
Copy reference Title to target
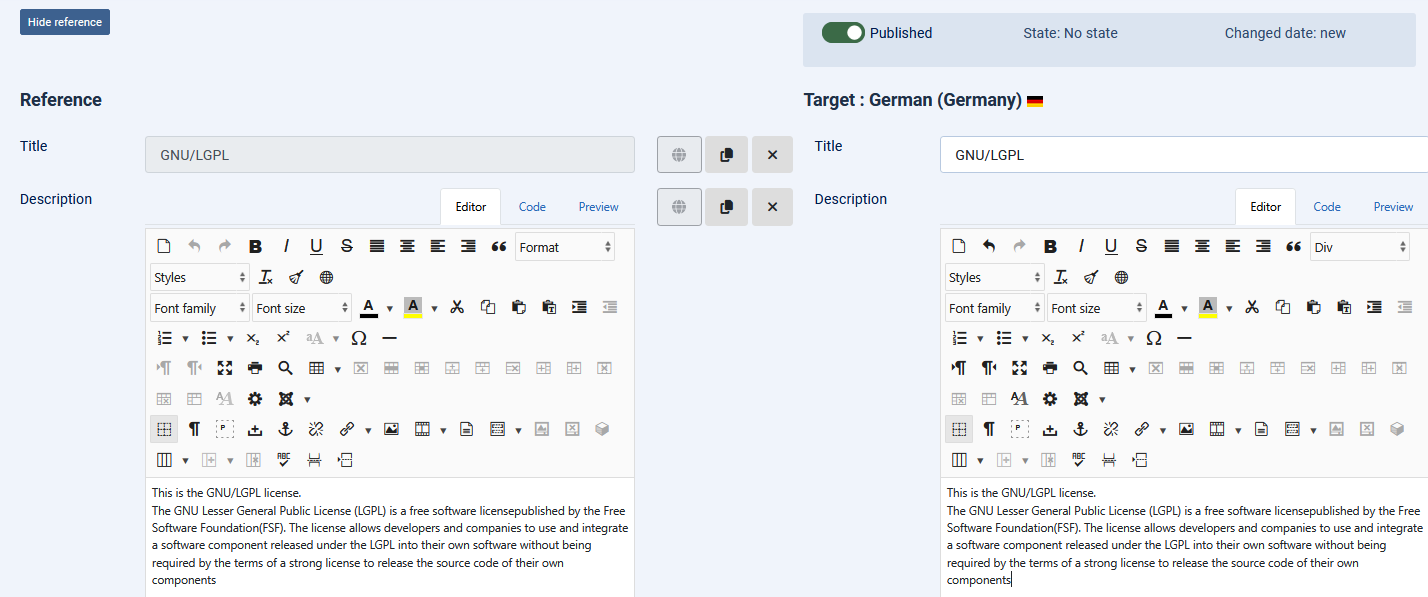tap(726, 155)
